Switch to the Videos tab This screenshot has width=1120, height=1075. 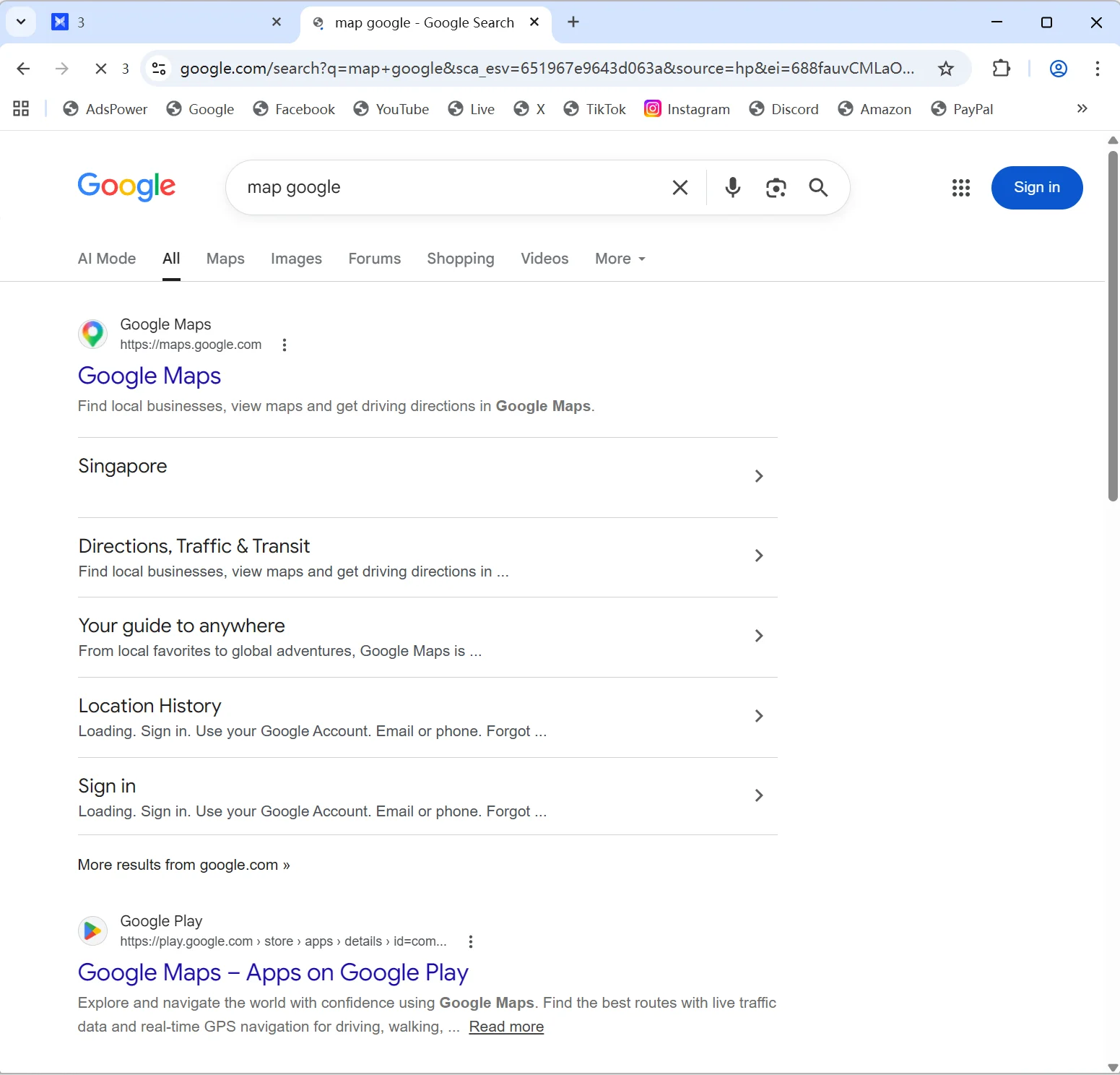tap(544, 259)
